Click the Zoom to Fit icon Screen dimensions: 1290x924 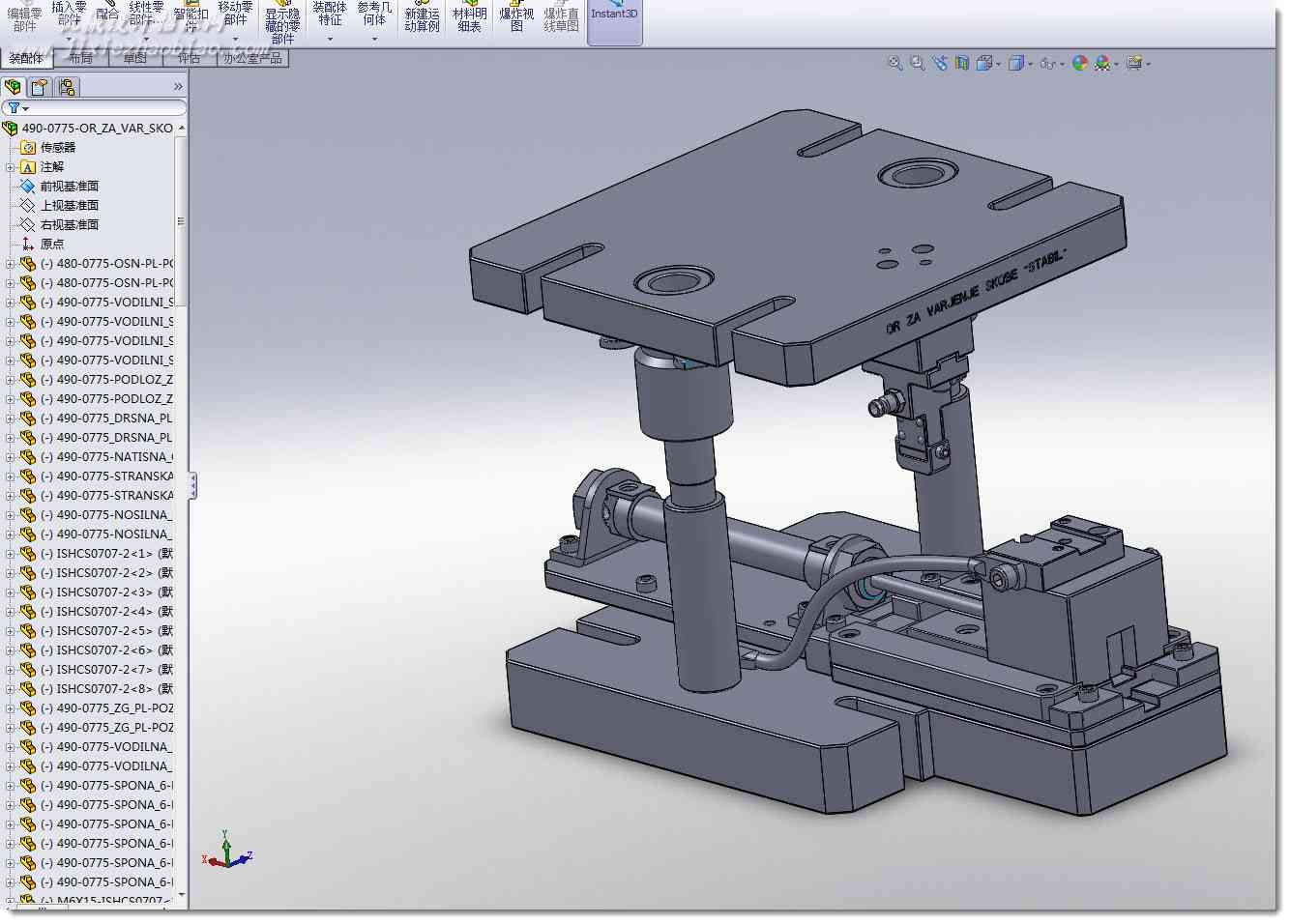894,63
